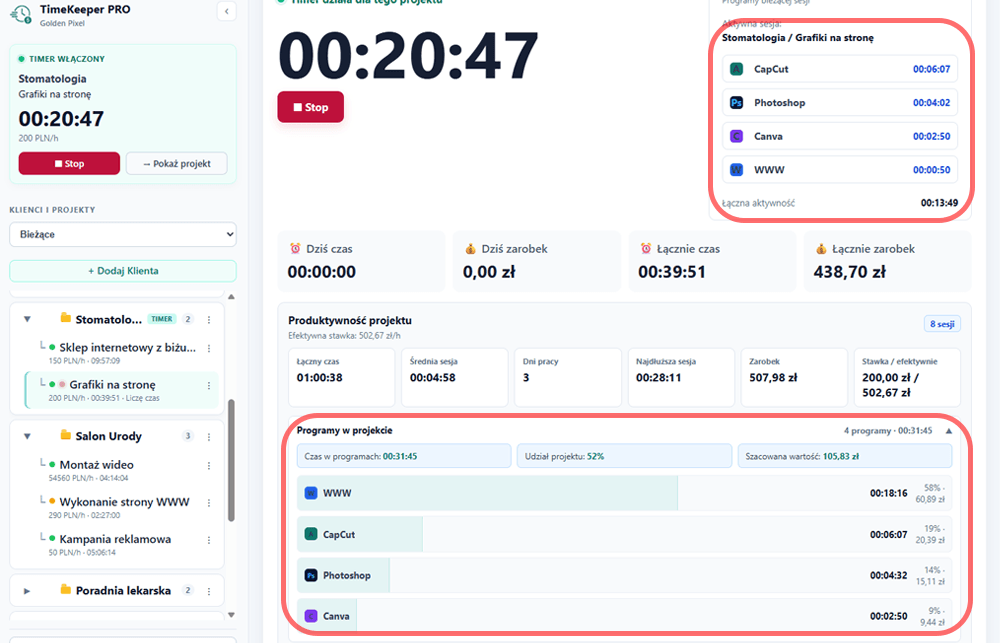
Task: Open the Bieżące filter dropdown
Action: 123,234
